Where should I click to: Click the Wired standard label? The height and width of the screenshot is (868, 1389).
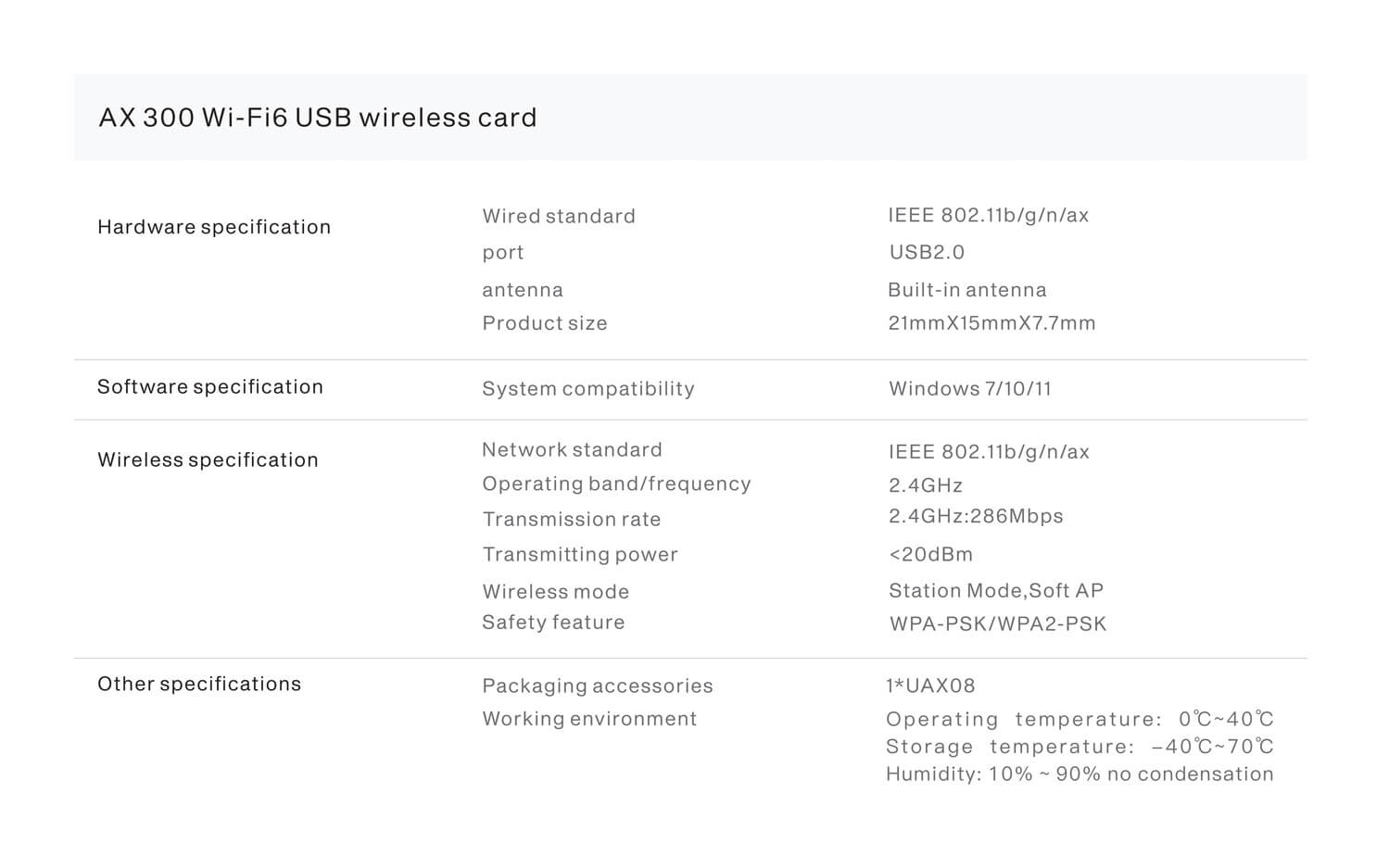pyautogui.click(x=559, y=216)
